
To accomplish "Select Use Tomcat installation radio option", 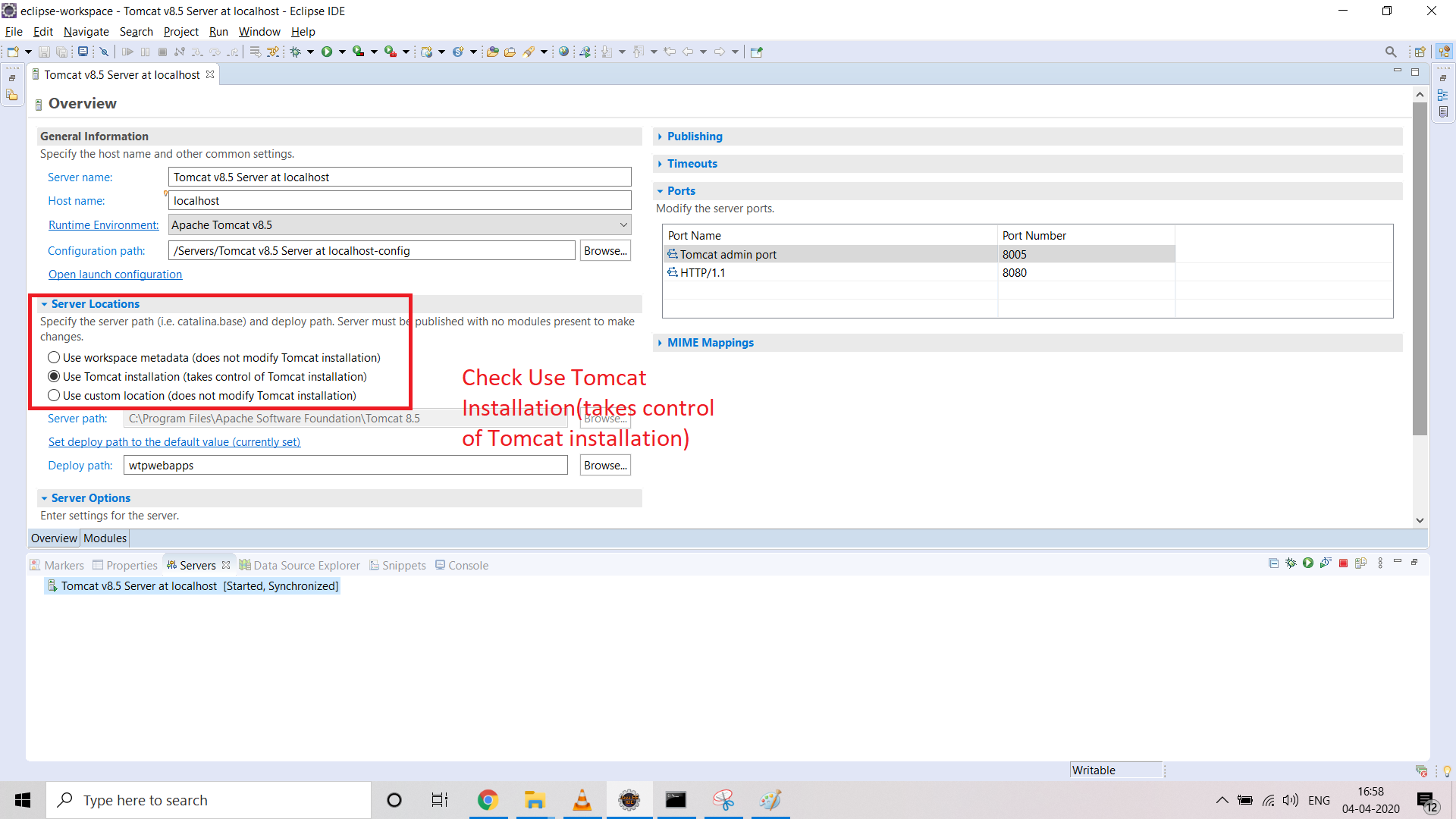I will 54,376.
